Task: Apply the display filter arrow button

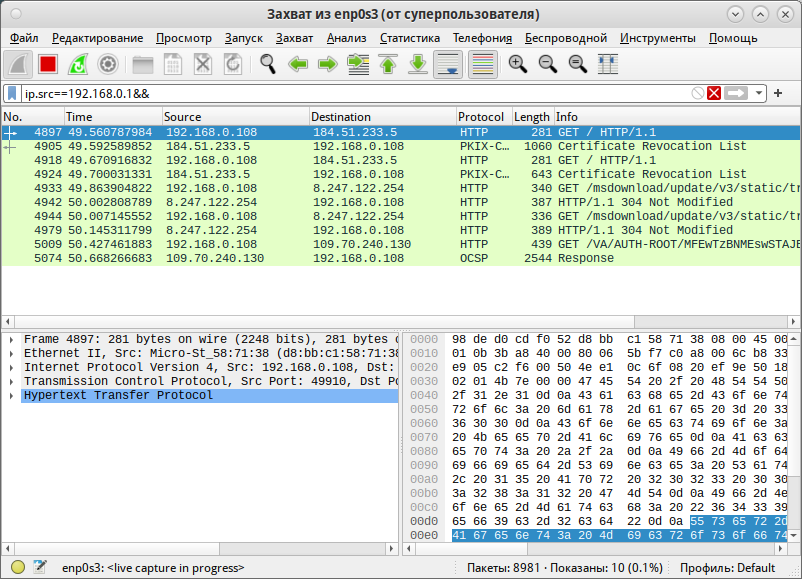Action: [736, 93]
